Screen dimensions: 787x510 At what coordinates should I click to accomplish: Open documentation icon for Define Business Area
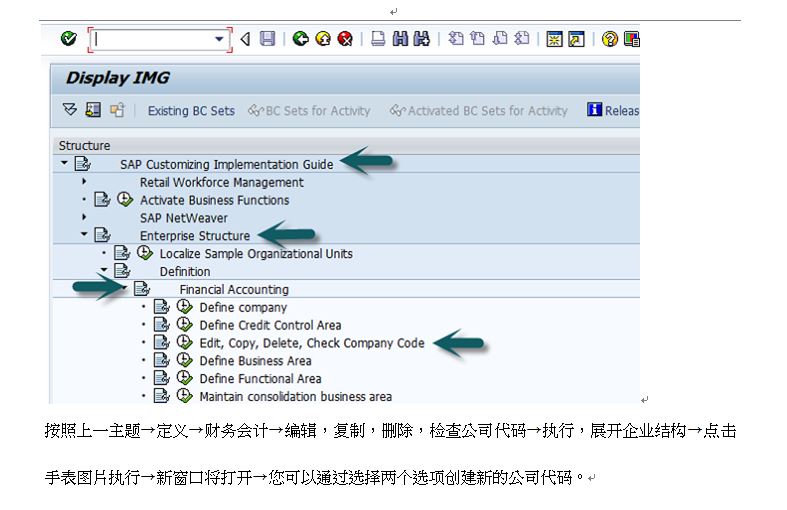point(162,360)
